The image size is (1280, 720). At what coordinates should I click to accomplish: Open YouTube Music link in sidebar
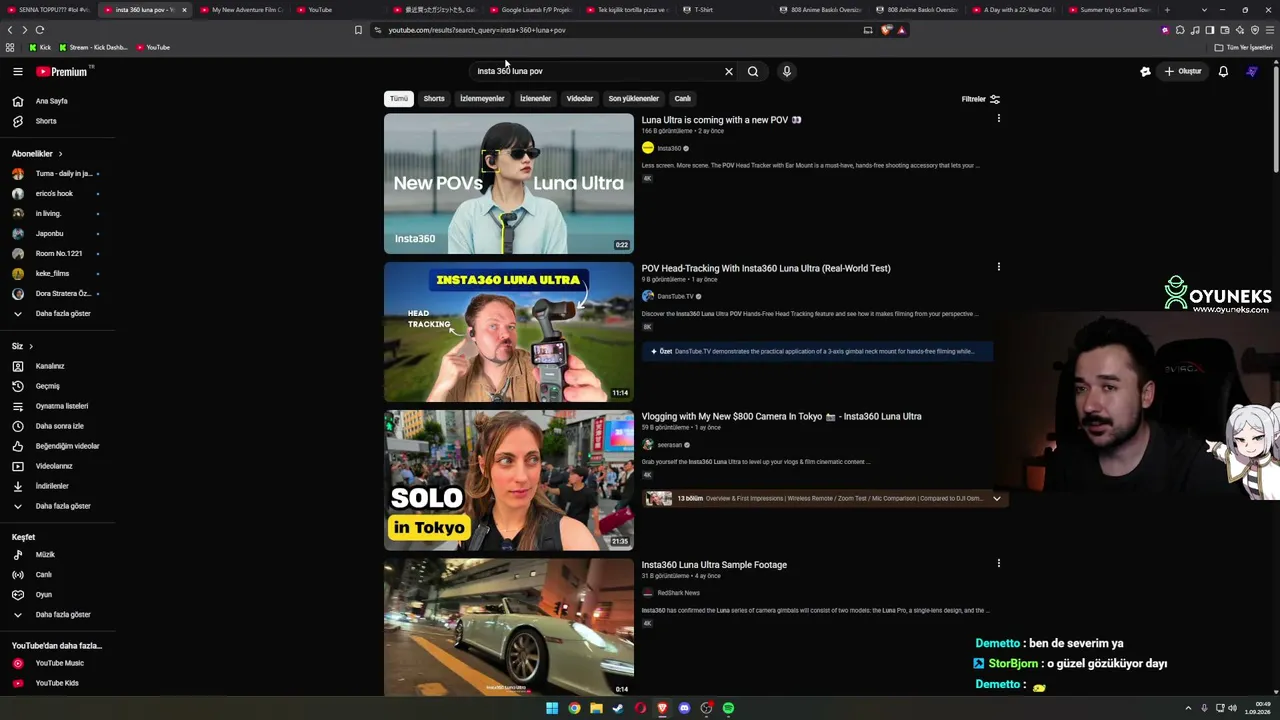(x=58, y=663)
